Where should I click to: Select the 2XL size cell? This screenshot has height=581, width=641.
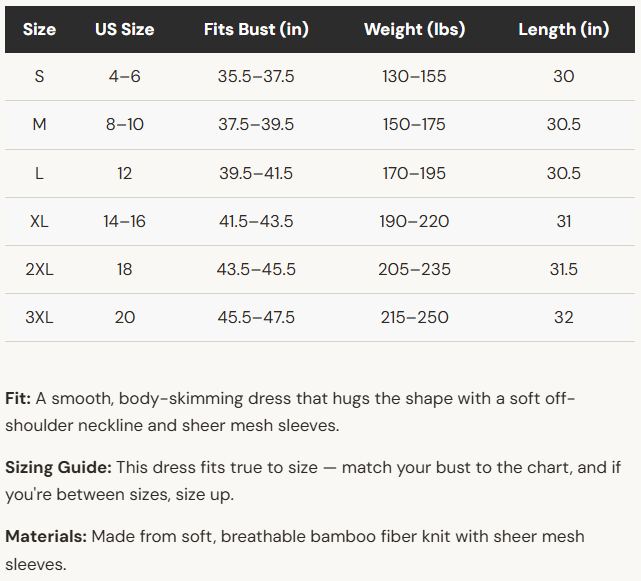[x=39, y=269]
